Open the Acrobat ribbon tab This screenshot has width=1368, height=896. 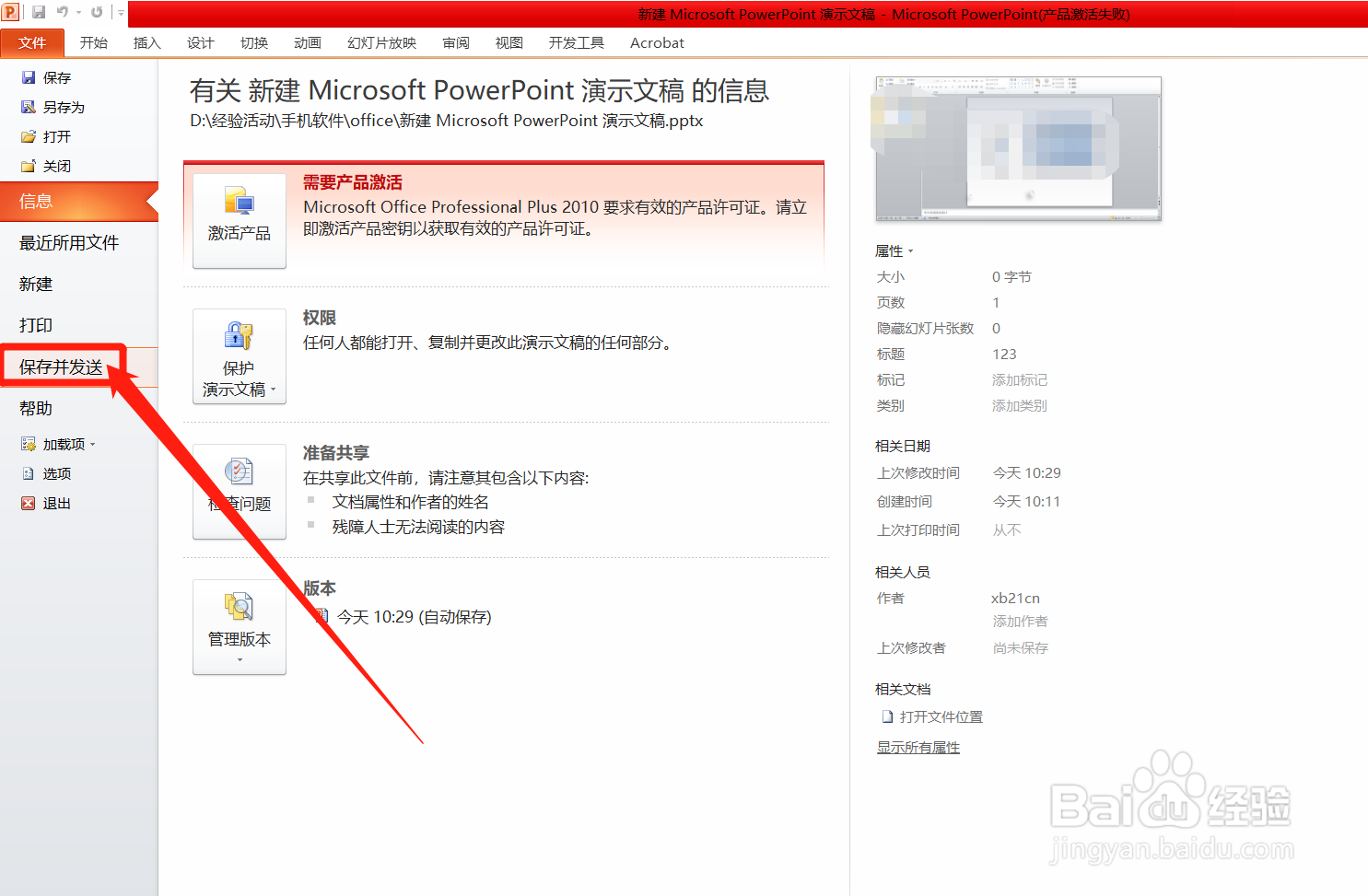pyautogui.click(x=658, y=43)
